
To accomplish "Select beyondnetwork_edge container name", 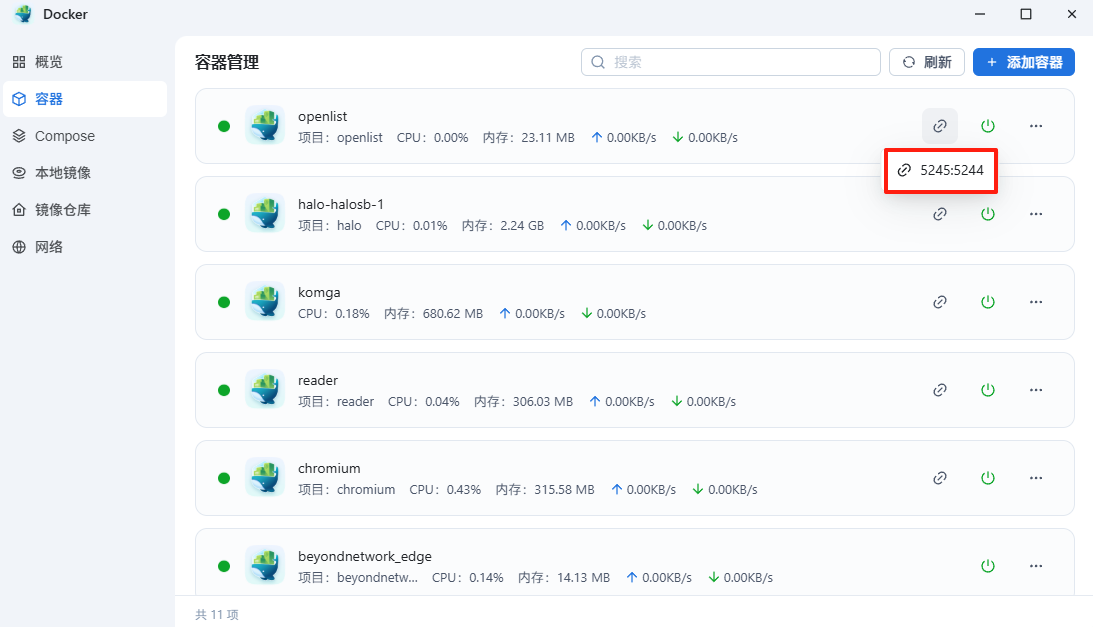I will point(365,557).
